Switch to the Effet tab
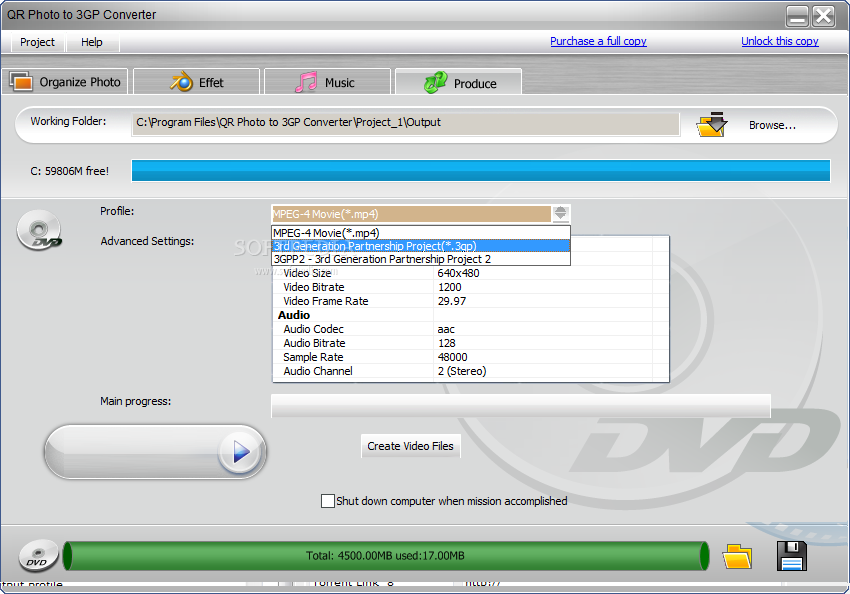Screen dimensions: 850x594 (197, 82)
